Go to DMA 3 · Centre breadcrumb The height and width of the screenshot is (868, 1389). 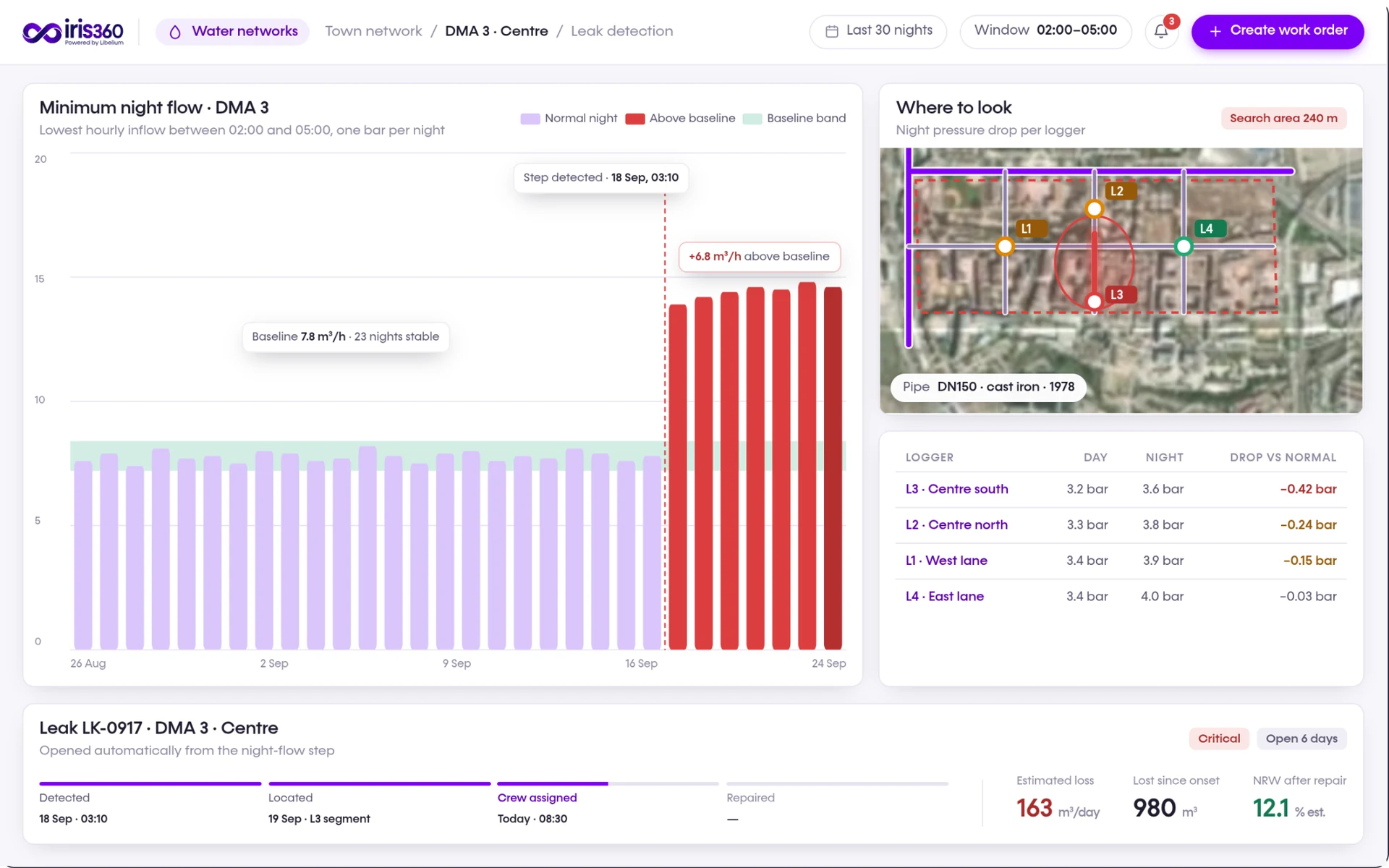(496, 31)
